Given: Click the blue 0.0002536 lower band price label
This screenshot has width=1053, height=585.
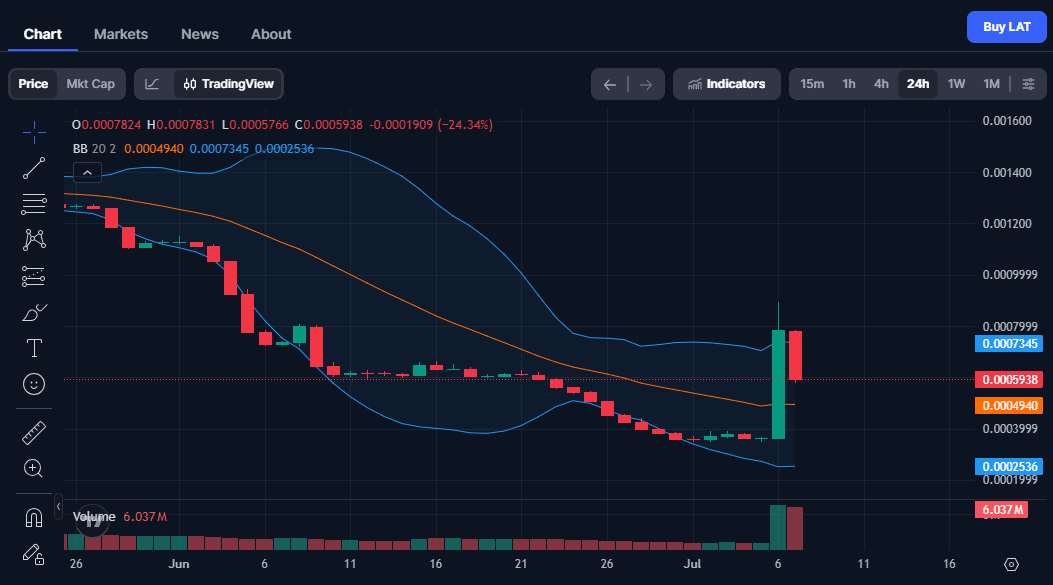Looking at the screenshot, I should [1009, 467].
